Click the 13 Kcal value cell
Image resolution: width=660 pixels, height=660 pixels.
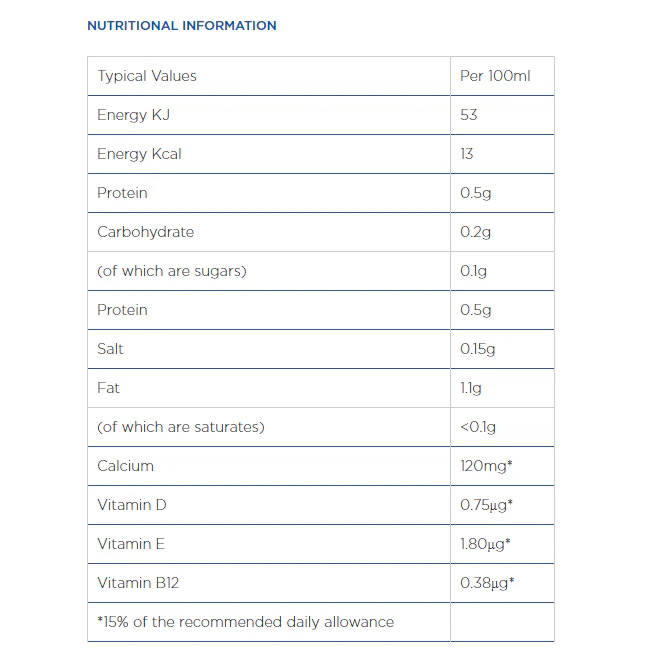502,154
